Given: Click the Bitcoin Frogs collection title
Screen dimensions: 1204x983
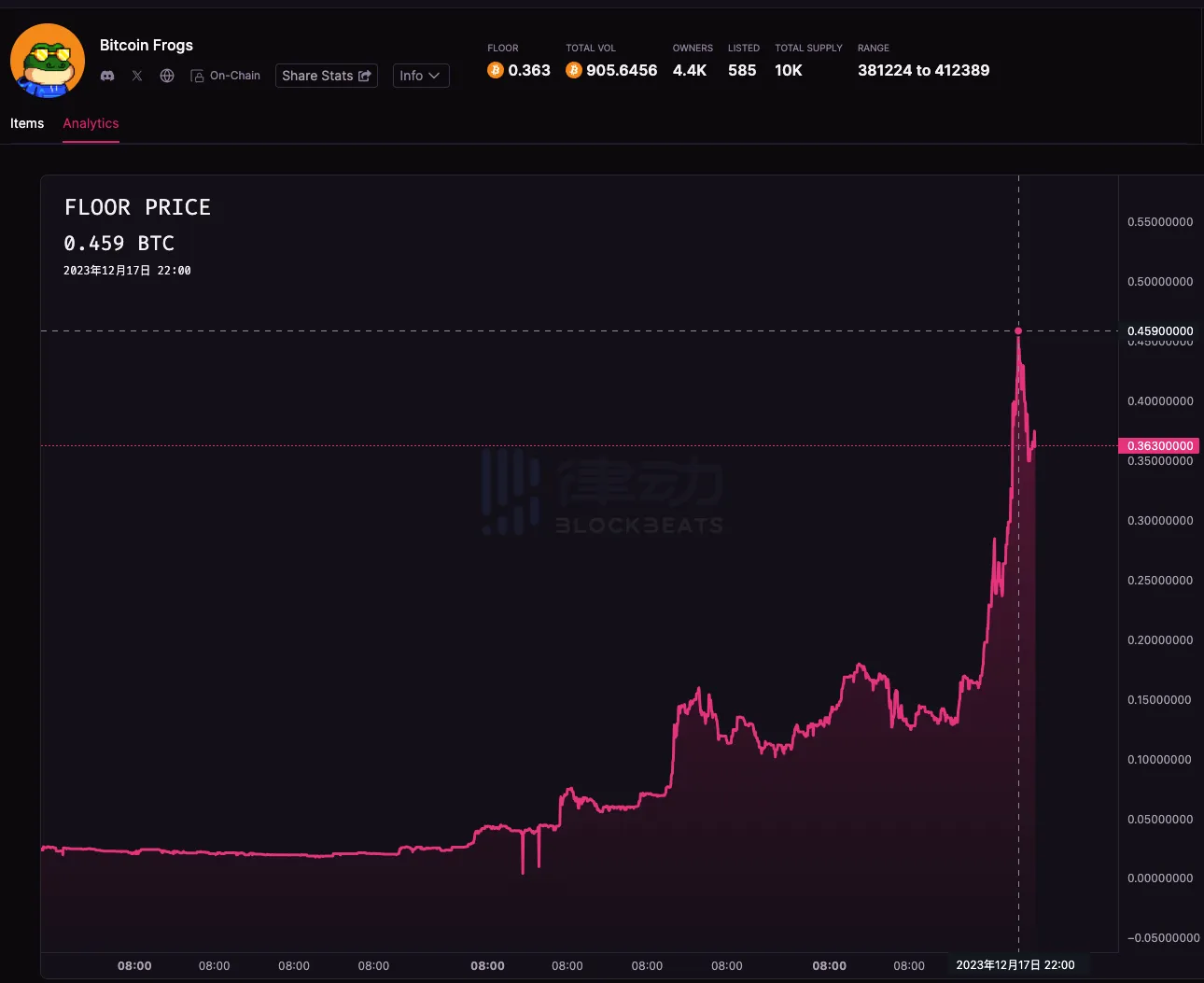Looking at the screenshot, I should pyautogui.click(x=147, y=45).
